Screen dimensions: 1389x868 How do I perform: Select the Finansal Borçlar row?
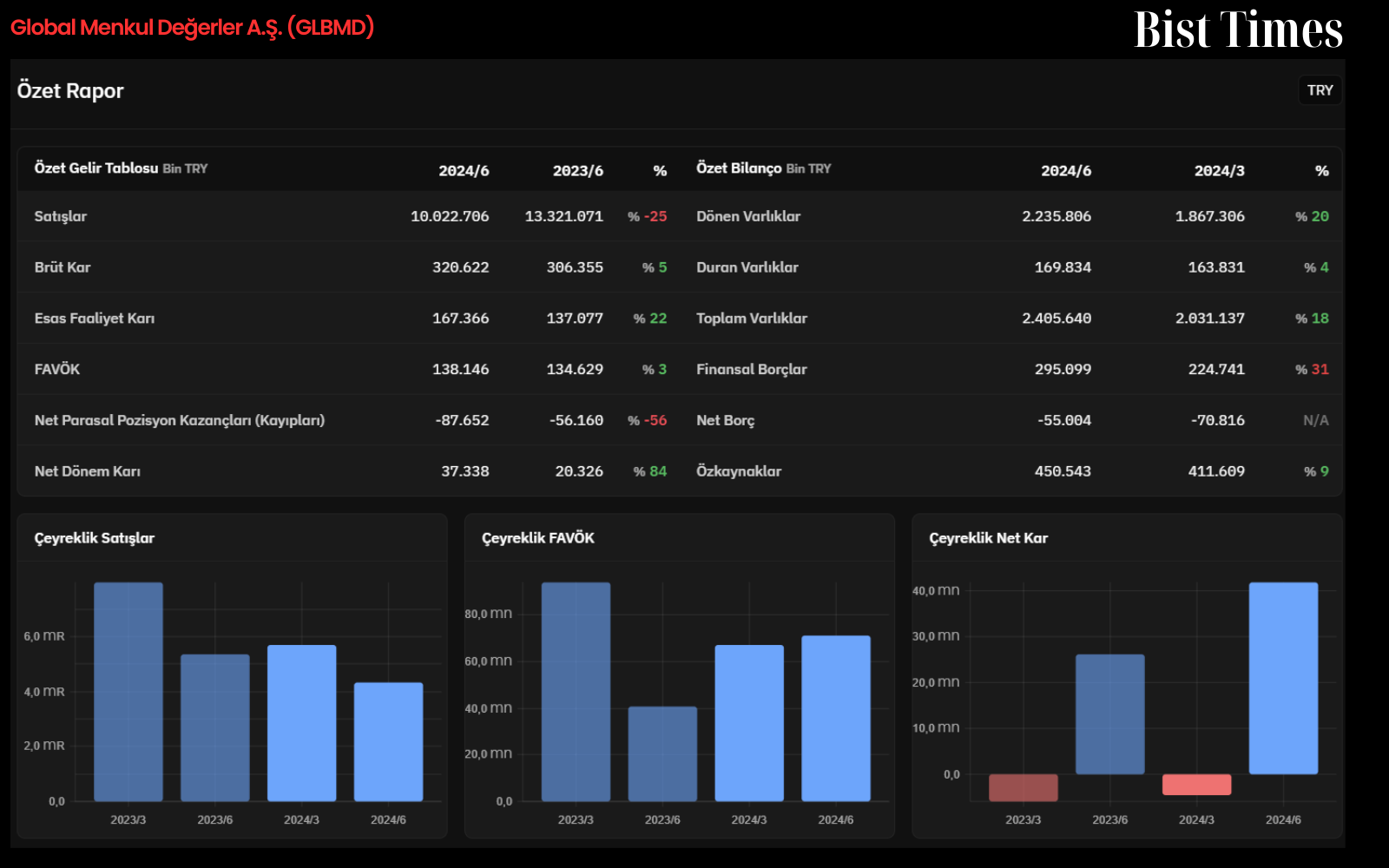(1011, 369)
